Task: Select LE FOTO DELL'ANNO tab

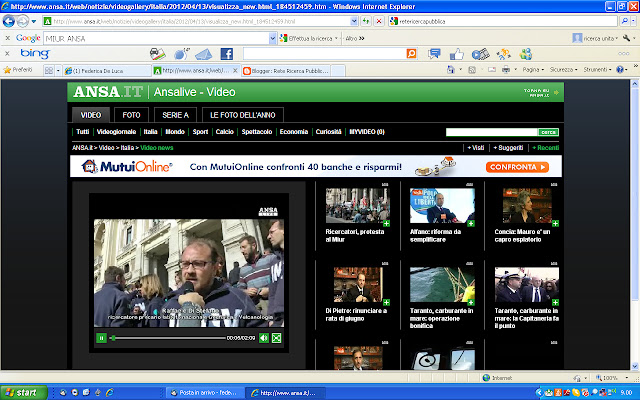Action: point(243,115)
